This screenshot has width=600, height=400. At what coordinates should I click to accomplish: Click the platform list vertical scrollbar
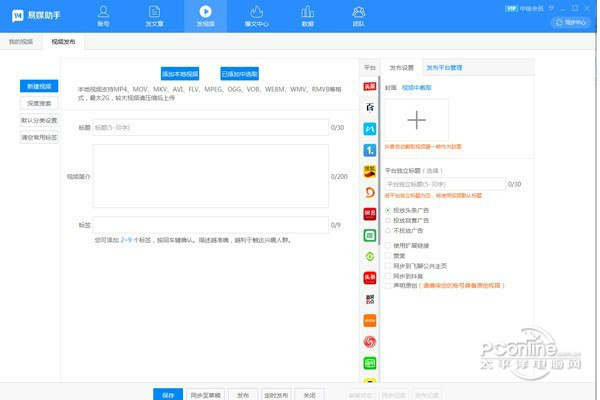(x=379, y=161)
